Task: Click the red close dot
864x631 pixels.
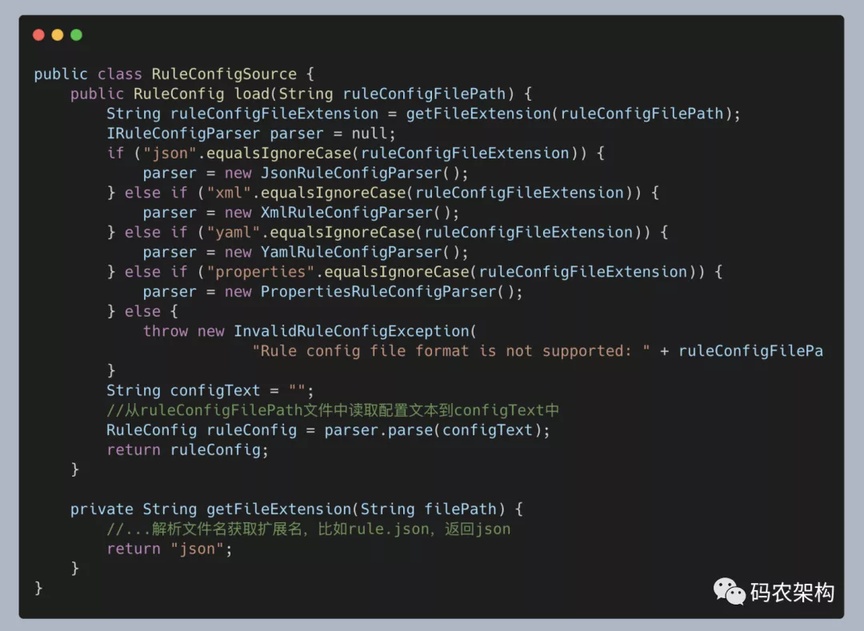Action: [x=39, y=35]
